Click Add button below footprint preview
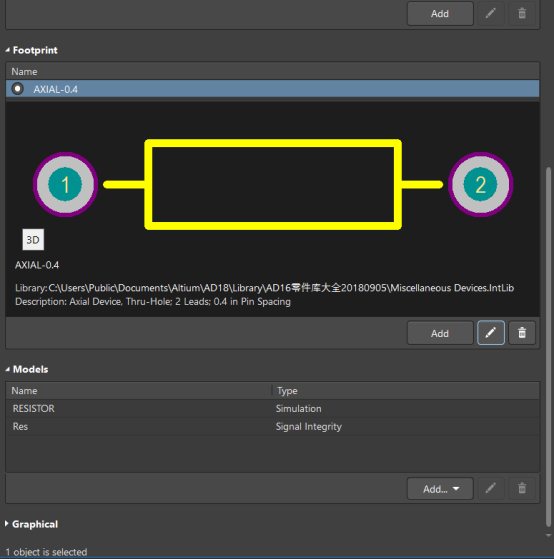Image resolution: width=554 pixels, height=559 pixels. click(440, 333)
